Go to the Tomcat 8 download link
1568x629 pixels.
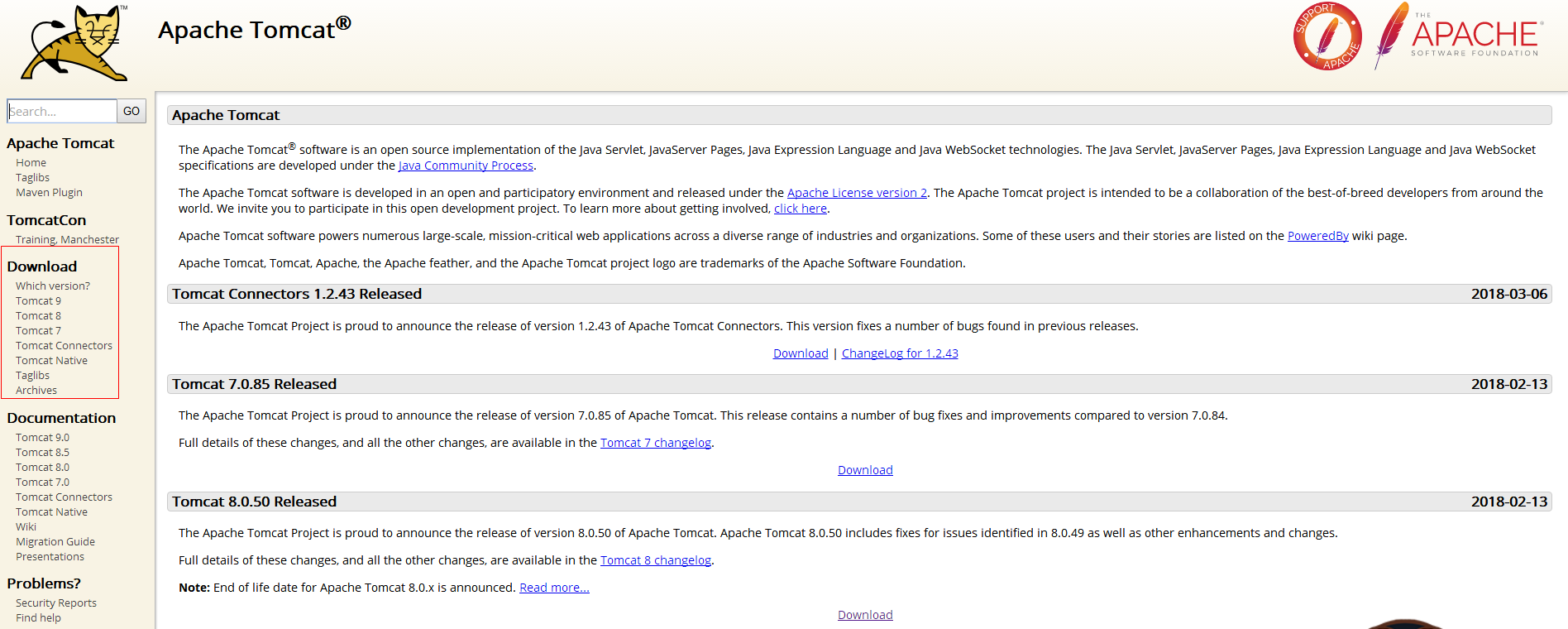tap(38, 316)
